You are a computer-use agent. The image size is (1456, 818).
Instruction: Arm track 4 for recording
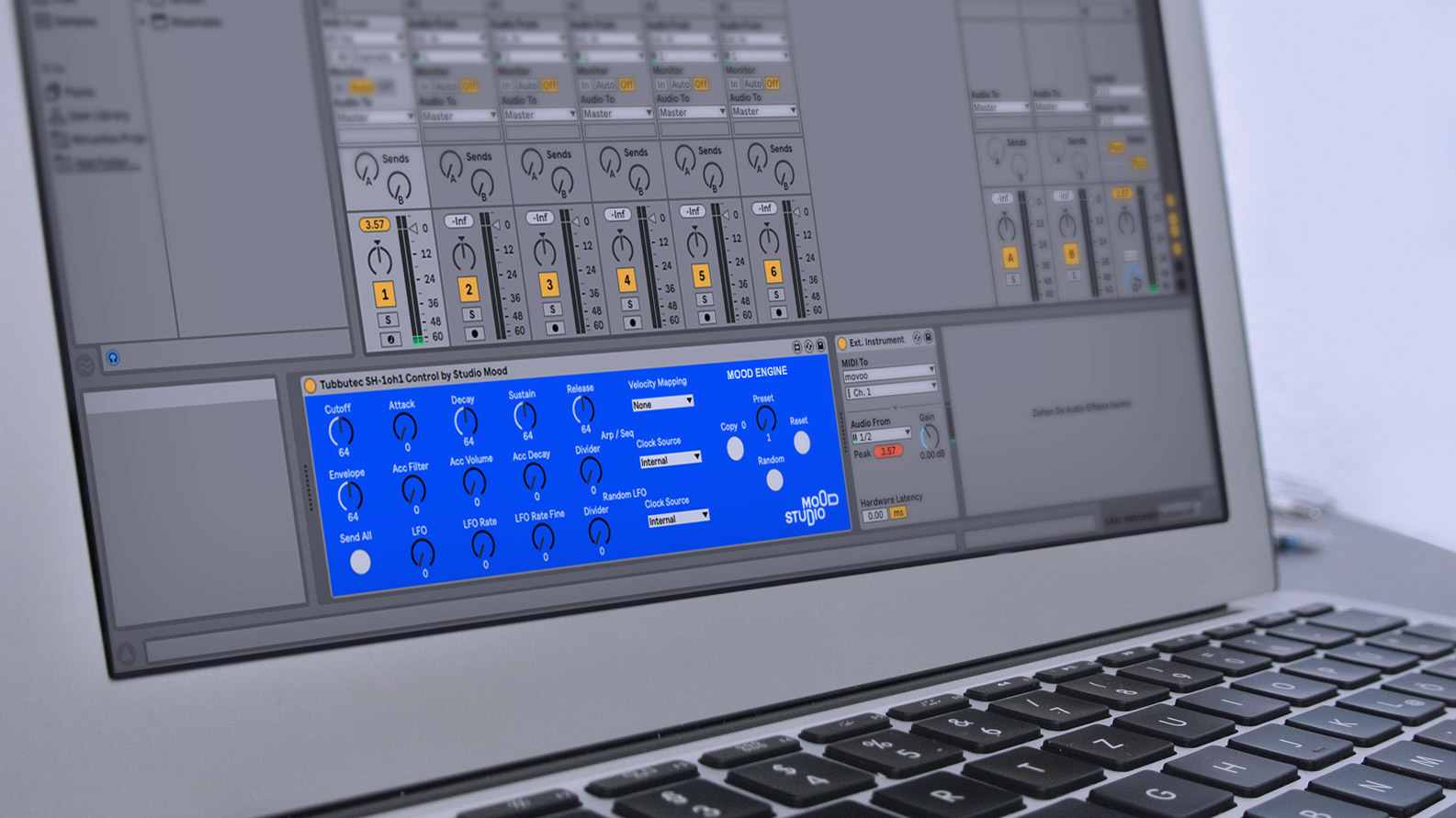click(x=632, y=322)
